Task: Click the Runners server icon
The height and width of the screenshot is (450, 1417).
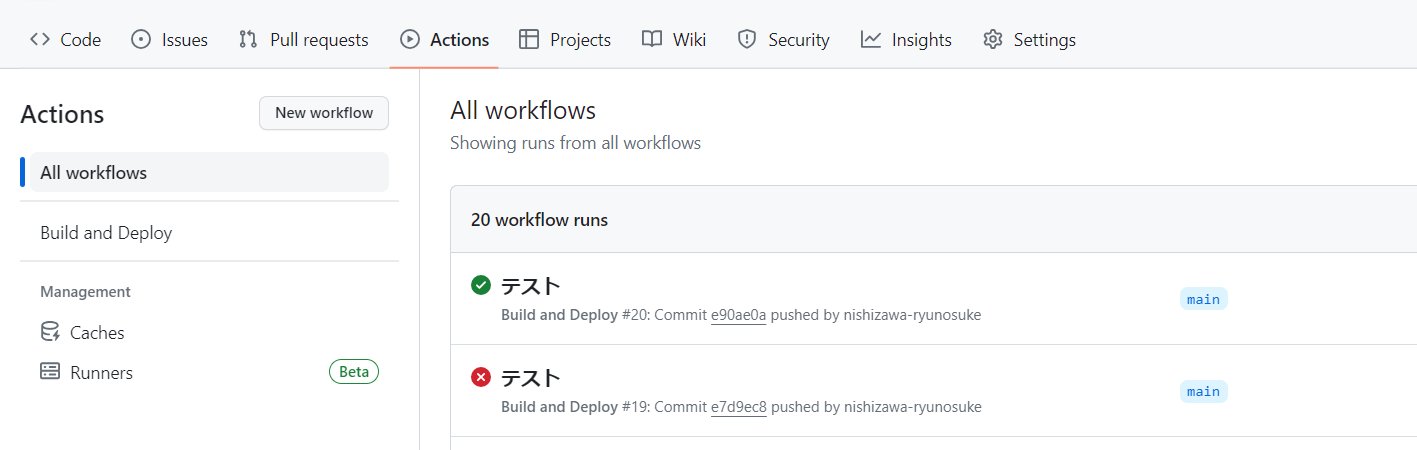Action: 50,372
